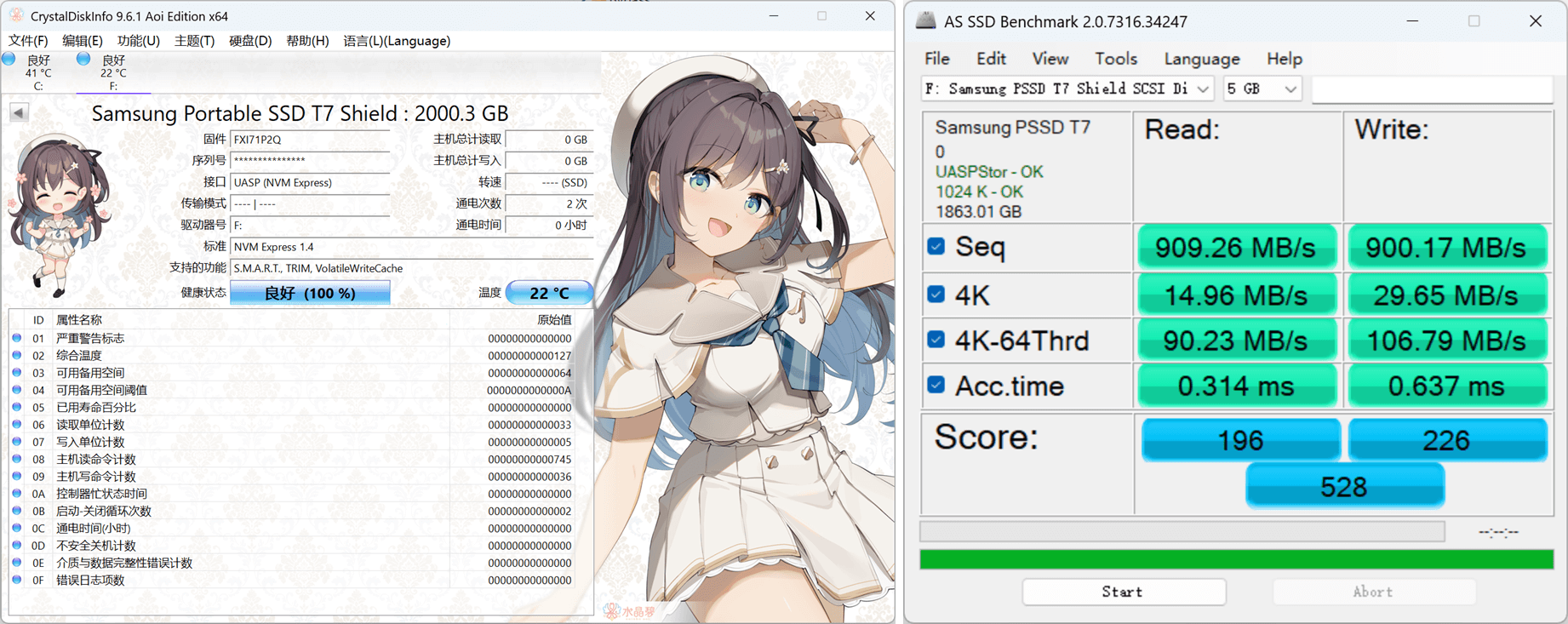
Task: Click the empty text field beside 5 GB dropdown
Action: 1433,89
